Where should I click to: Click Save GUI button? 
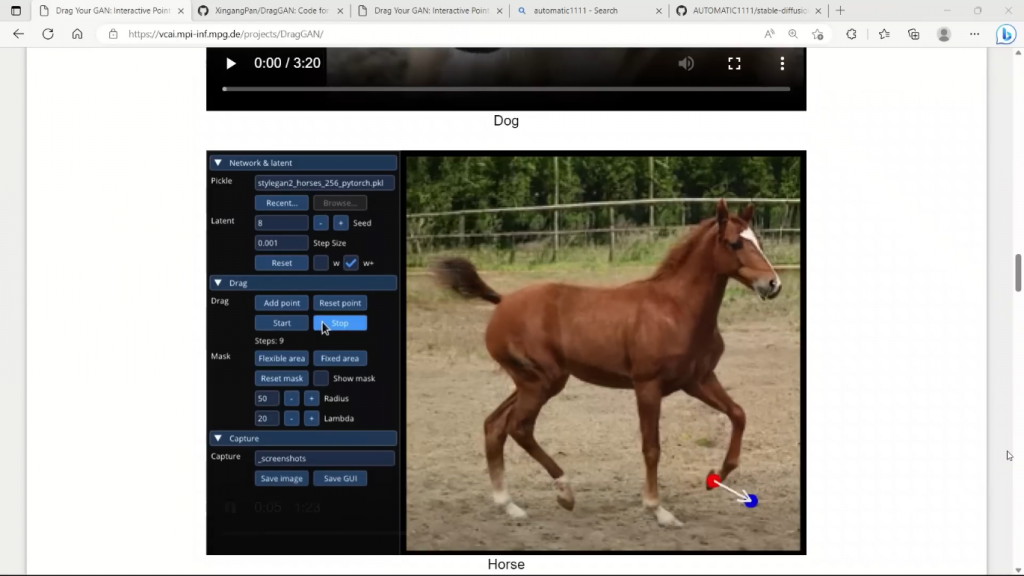coord(340,479)
